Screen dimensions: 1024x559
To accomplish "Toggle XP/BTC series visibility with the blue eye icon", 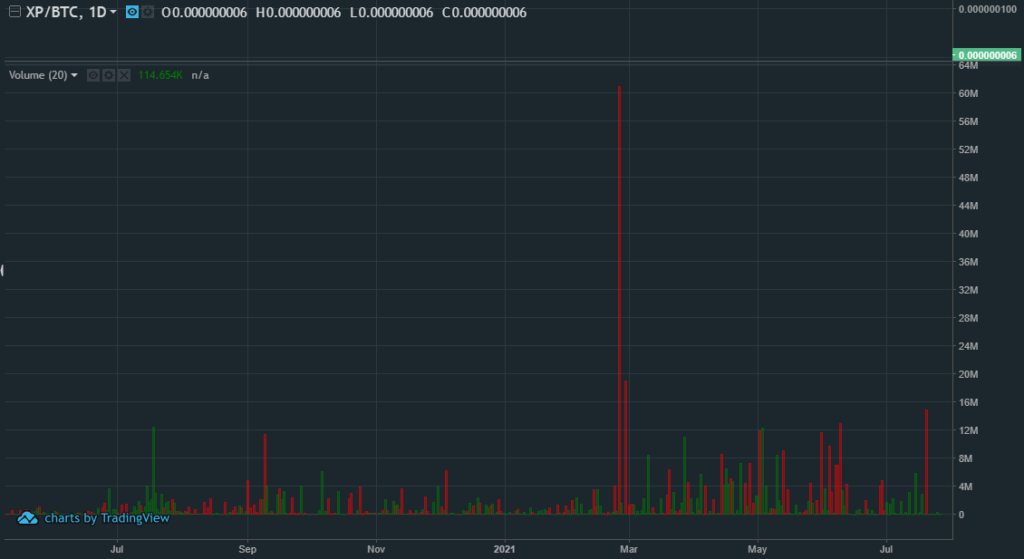I will click(132, 12).
